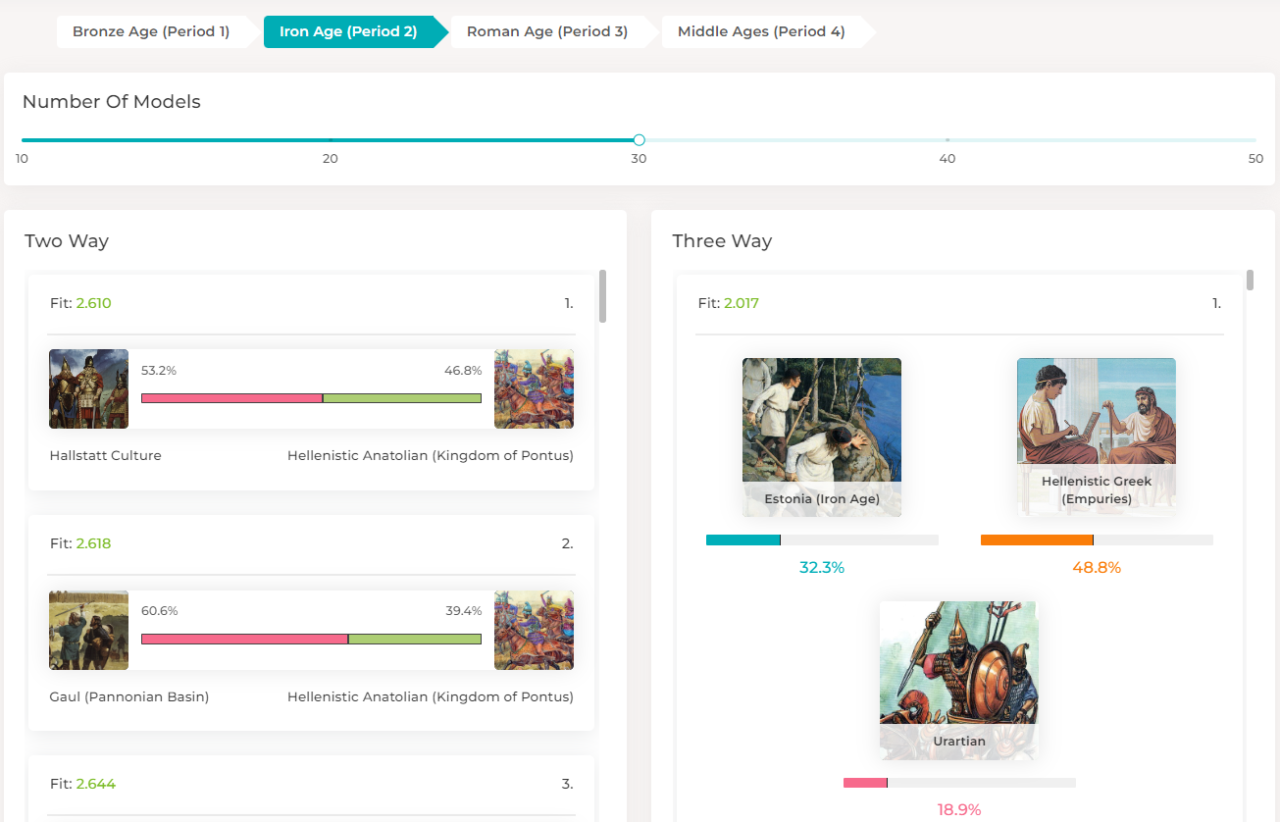Click the pink Urartian progress bar
This screenshot has width=1280, height=822.
tap(865, 783)
